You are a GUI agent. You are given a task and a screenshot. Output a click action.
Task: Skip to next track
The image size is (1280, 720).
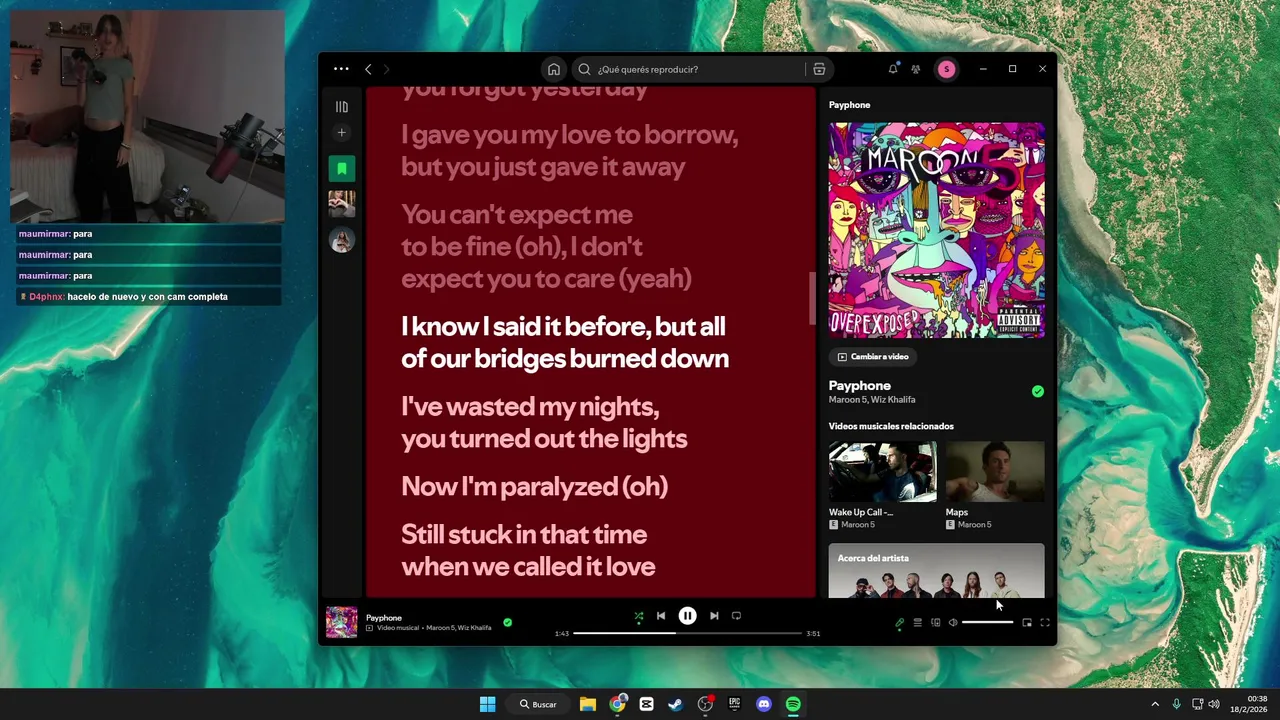point(714,616)
